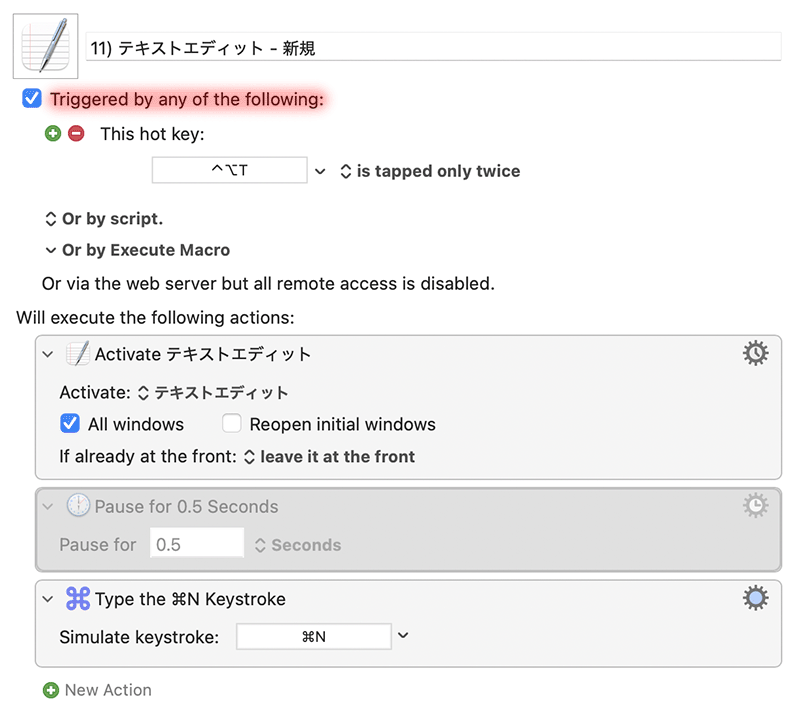This screenshot has width=800, height=714.
Task: Click the green plus beside New Action
Action: click(x=51, y=690)
